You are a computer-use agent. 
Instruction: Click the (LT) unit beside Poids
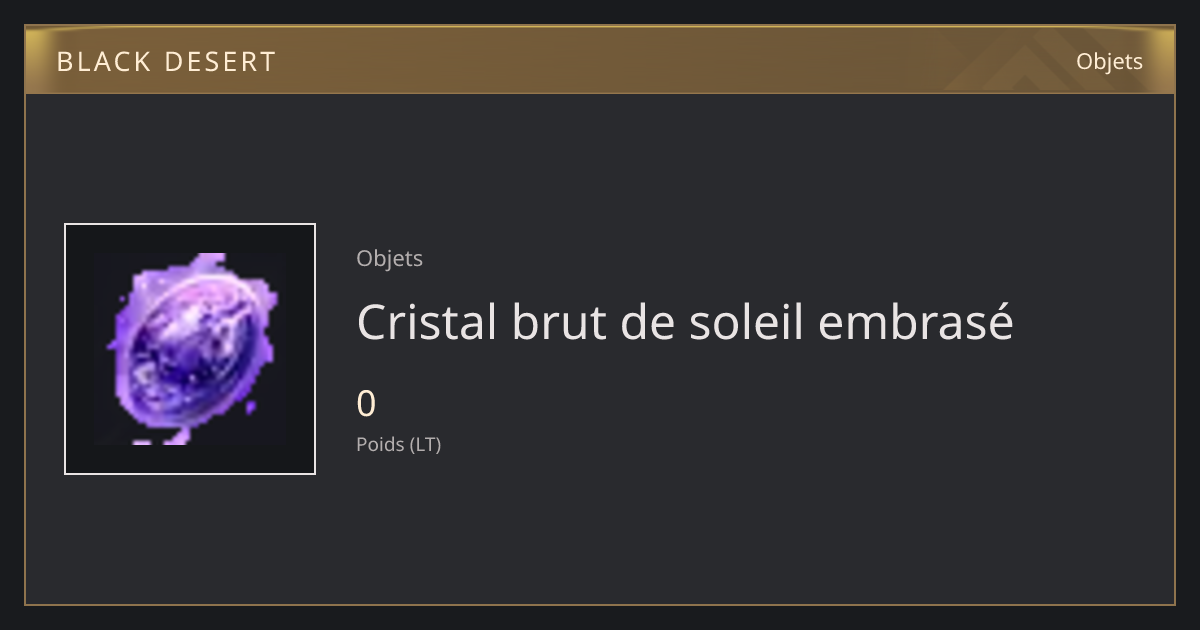(425, 444)
